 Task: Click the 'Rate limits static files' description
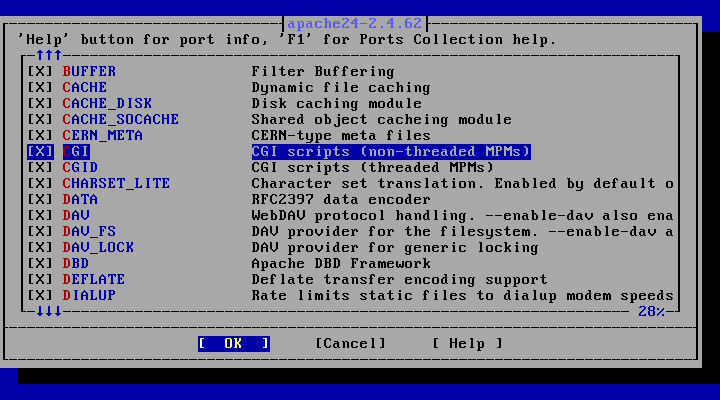(x=462, y=296)
